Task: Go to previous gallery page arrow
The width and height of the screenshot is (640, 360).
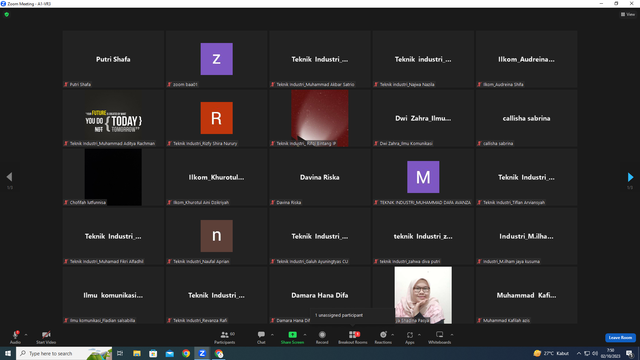Action: 9,177
